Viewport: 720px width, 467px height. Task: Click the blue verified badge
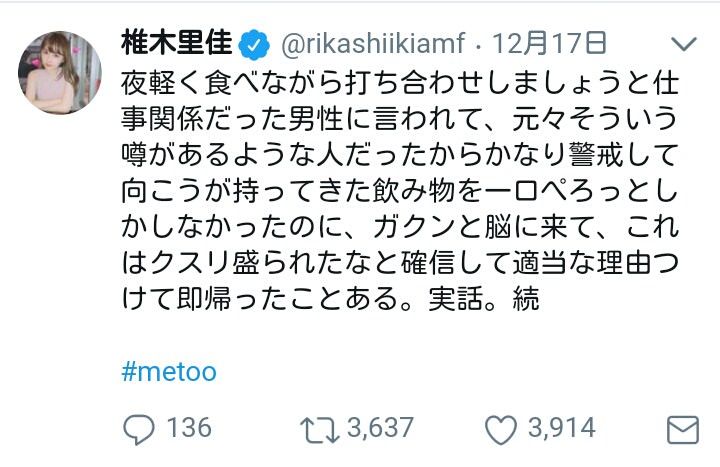point(254,44)
